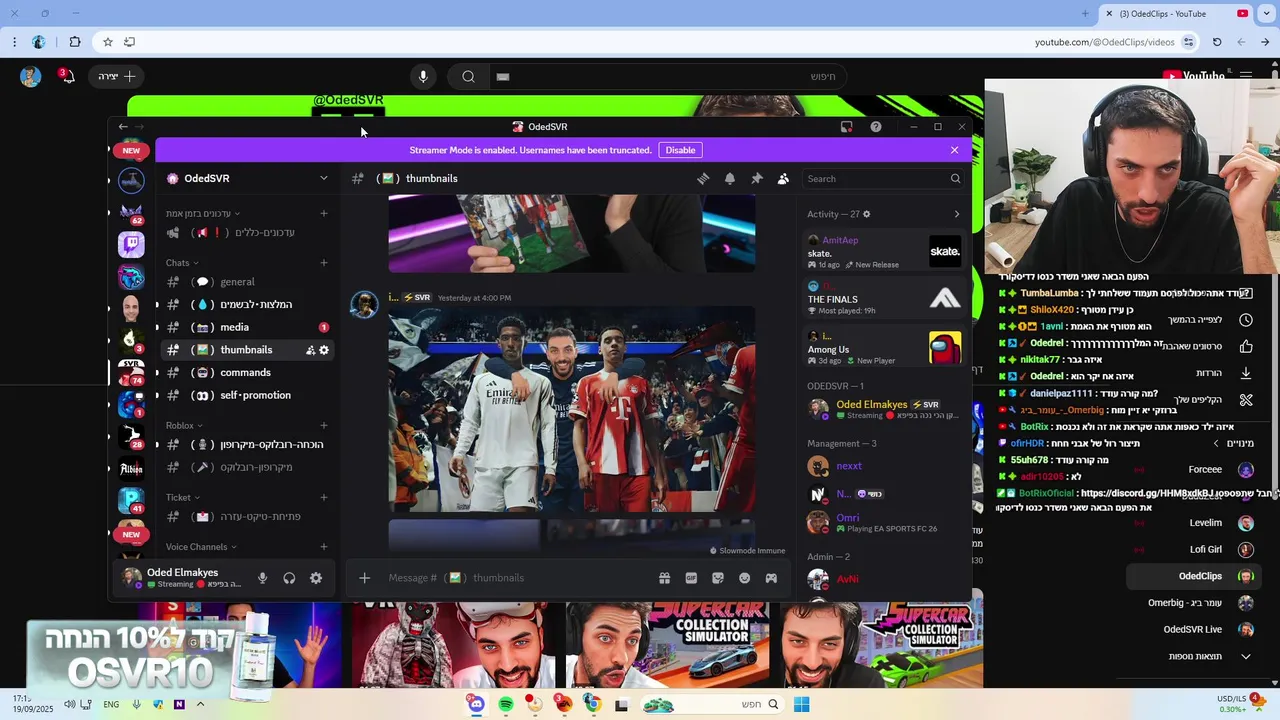Open the football players thumbnail image
Image resolution: width=1280 pixels, height=720 pixels.
pos(572,409)
